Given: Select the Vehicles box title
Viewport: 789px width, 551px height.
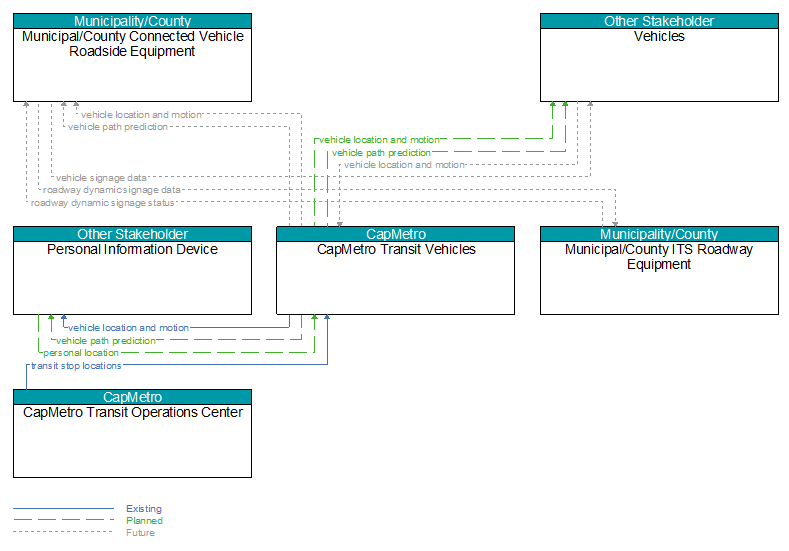Looking at the screenshot, I should [659, 36].
